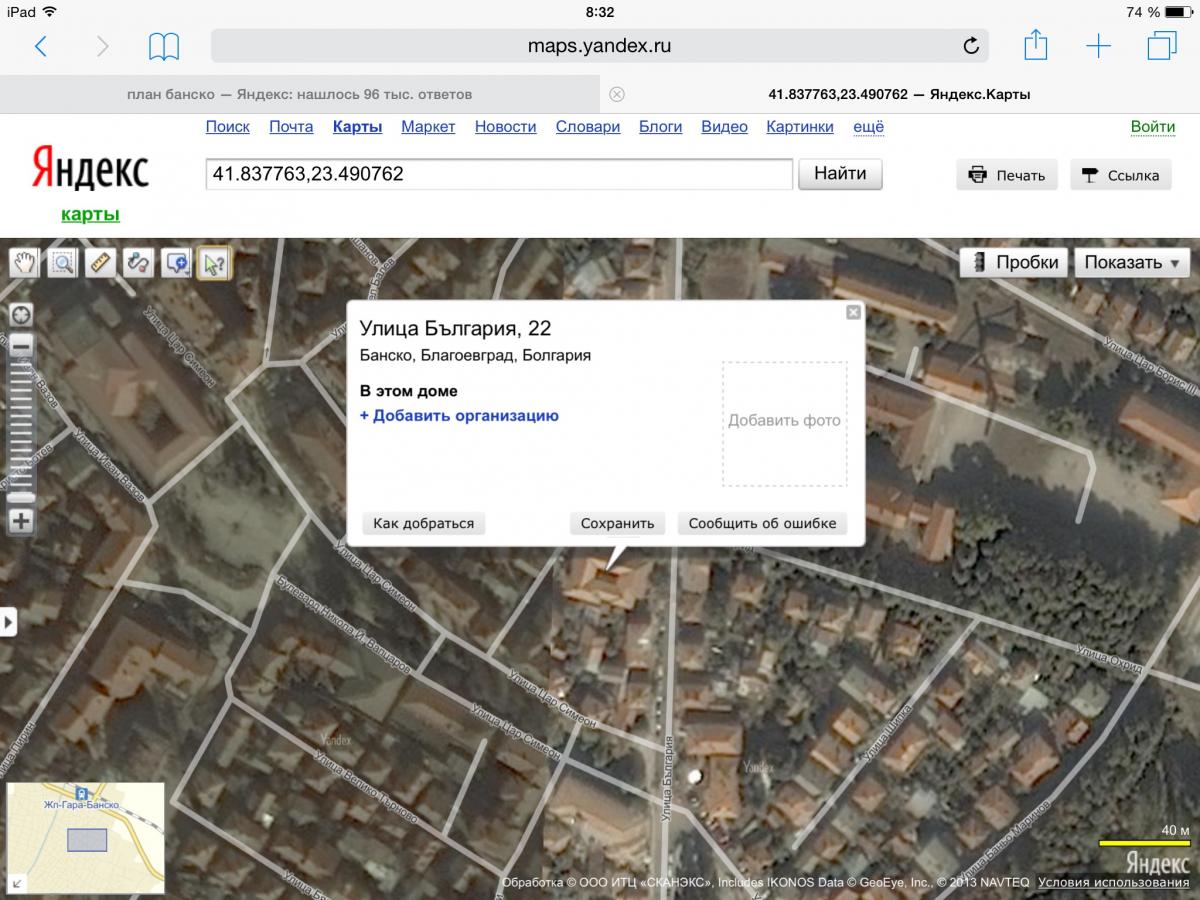The image size is (1200, 900).
Task: Open Safari bookmarks book icon
Action: [164, 46]
